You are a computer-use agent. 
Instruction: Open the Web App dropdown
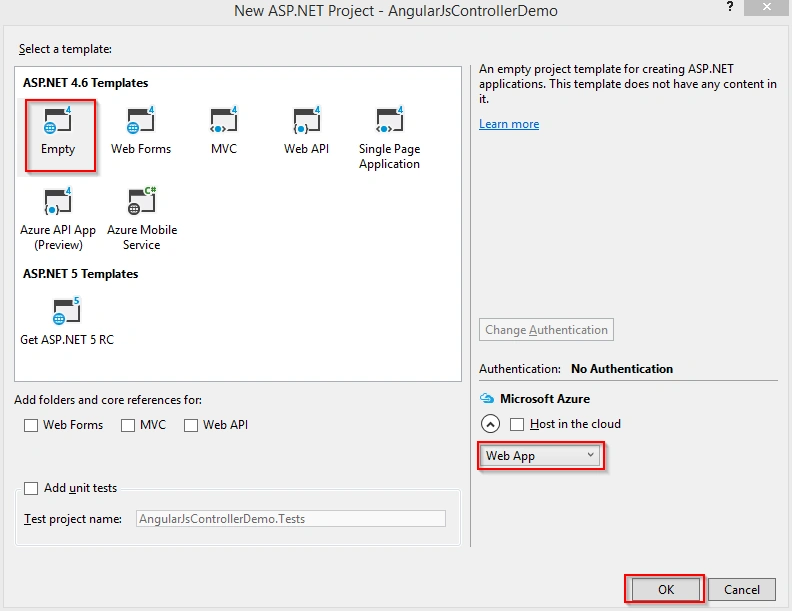539,455
